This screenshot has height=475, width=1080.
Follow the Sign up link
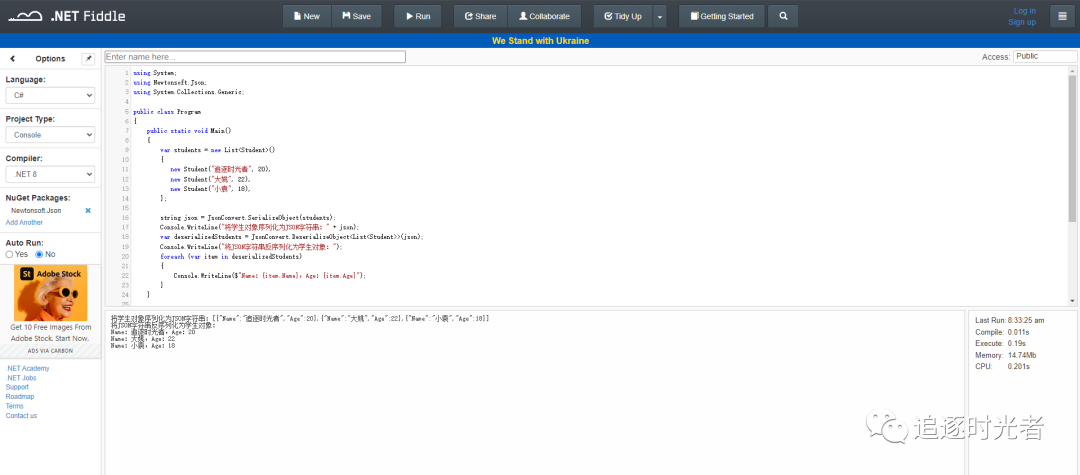point(1022,22)
